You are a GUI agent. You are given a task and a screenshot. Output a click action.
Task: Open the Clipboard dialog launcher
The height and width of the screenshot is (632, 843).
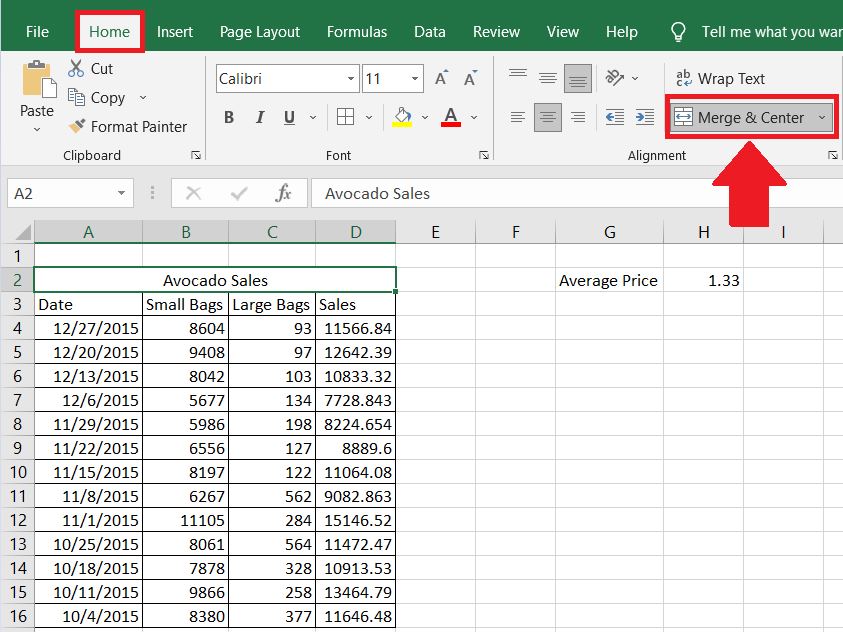click(196, 155)
